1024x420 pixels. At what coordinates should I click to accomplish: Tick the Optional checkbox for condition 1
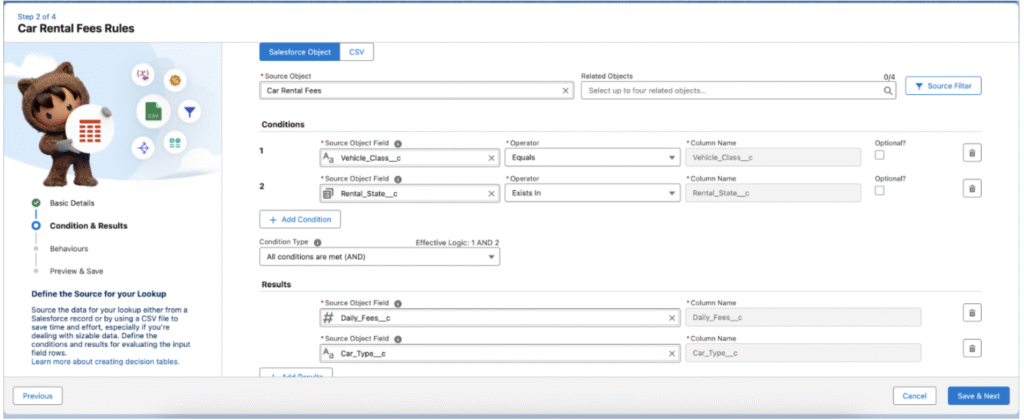point(880,155)
